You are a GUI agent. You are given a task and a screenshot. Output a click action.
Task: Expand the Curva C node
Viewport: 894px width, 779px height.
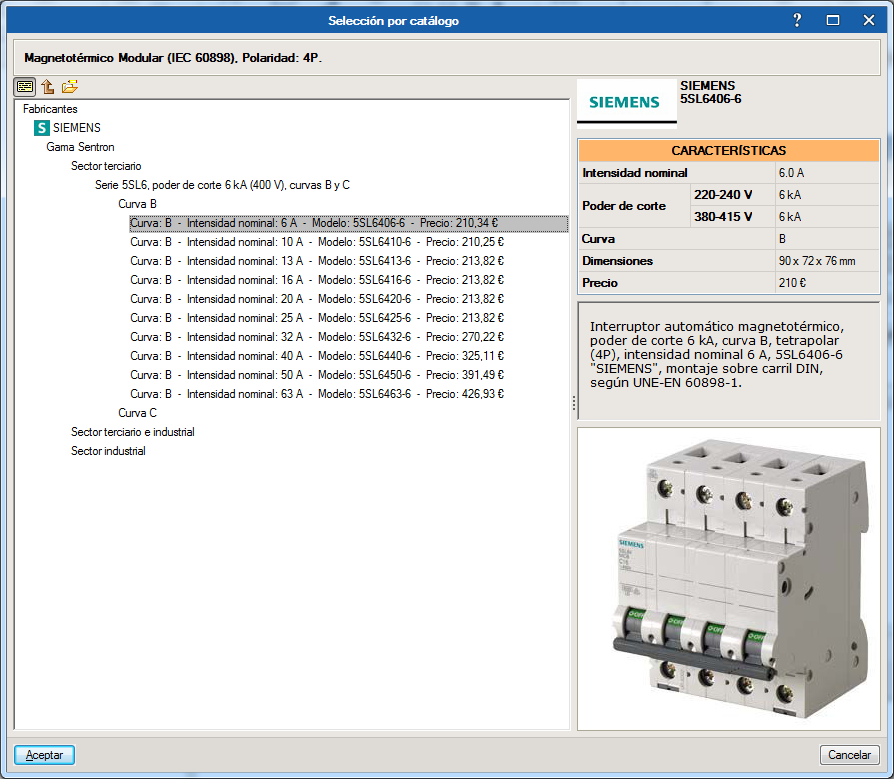click(x=137, y=413)
